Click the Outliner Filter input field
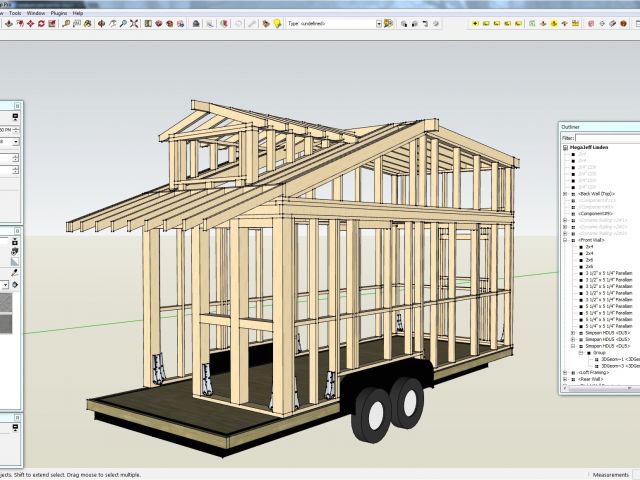Viewport: 640px width, 480px height. pyautogui.click(x=607, y=138)
